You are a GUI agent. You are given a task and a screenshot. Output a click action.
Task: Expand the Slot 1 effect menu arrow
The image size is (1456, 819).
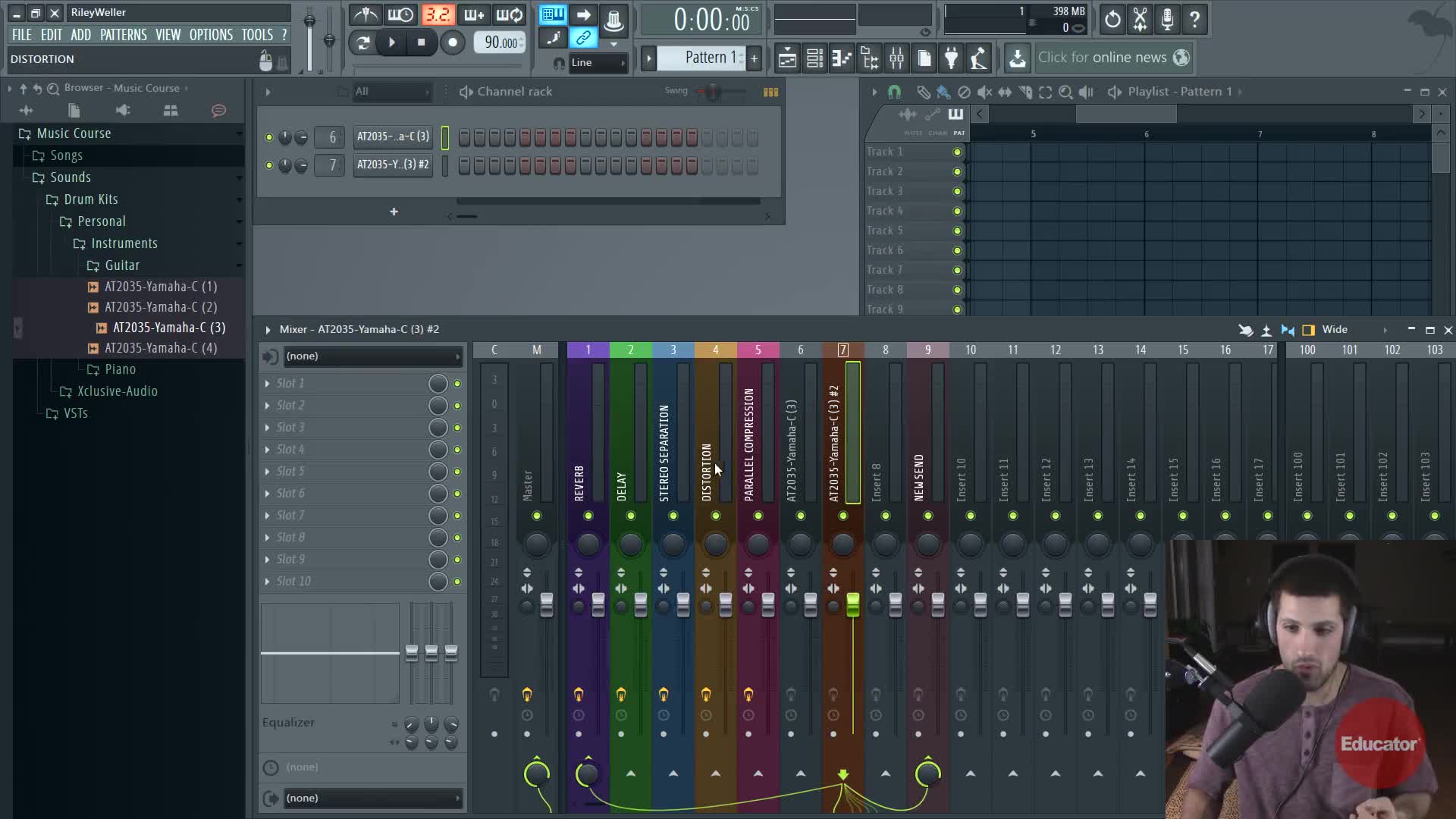coord(267,384)
